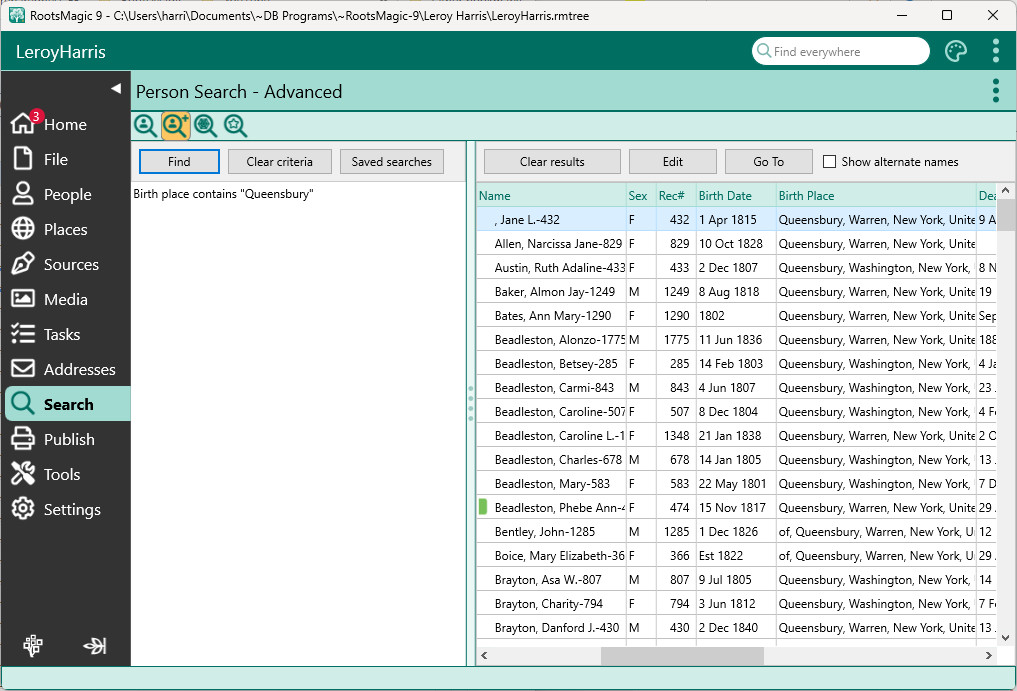The image size is (1017, 691).
Task: Select the basic Person Search icon
Action: click(145, 125)
